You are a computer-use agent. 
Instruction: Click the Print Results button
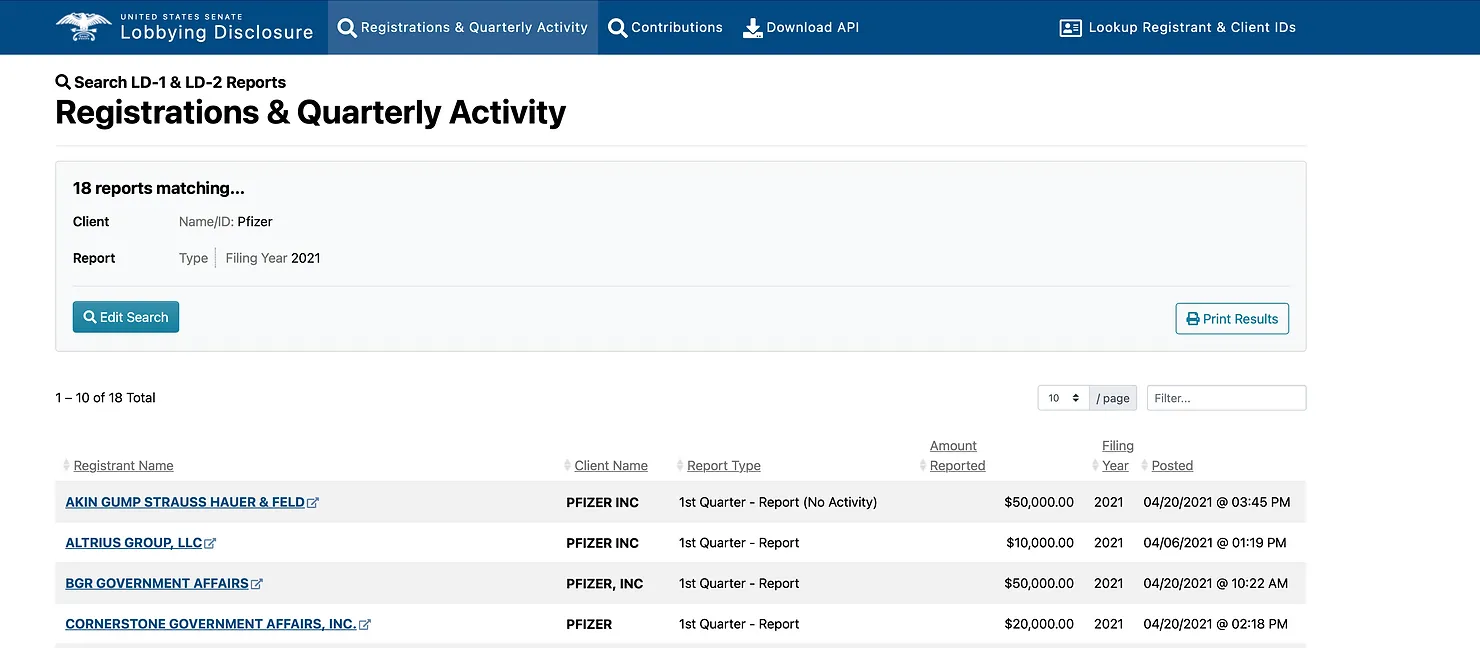pos(1232,319)
